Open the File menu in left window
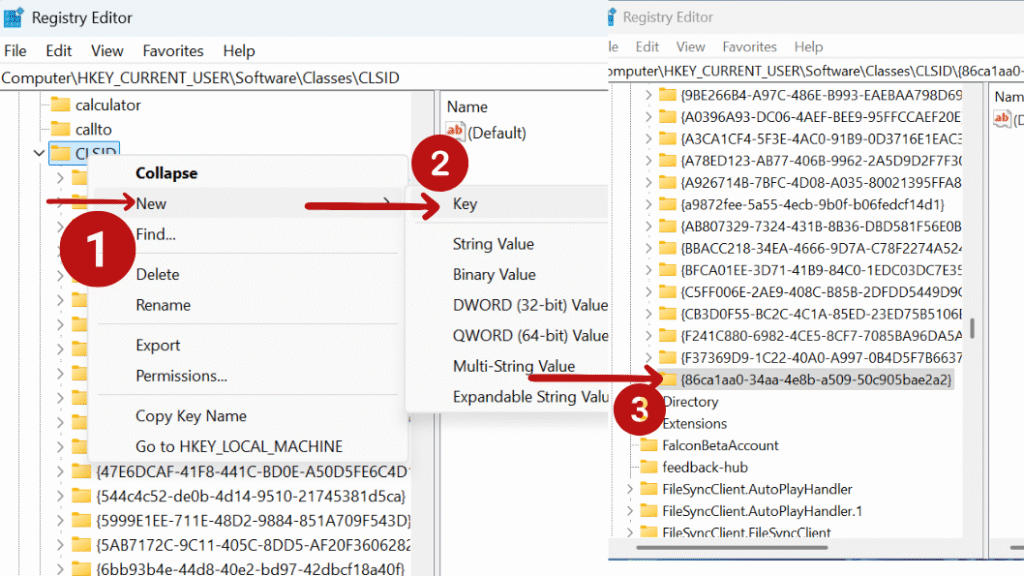The width and height of the screenshot is (1024, 576). pos(15,51)
